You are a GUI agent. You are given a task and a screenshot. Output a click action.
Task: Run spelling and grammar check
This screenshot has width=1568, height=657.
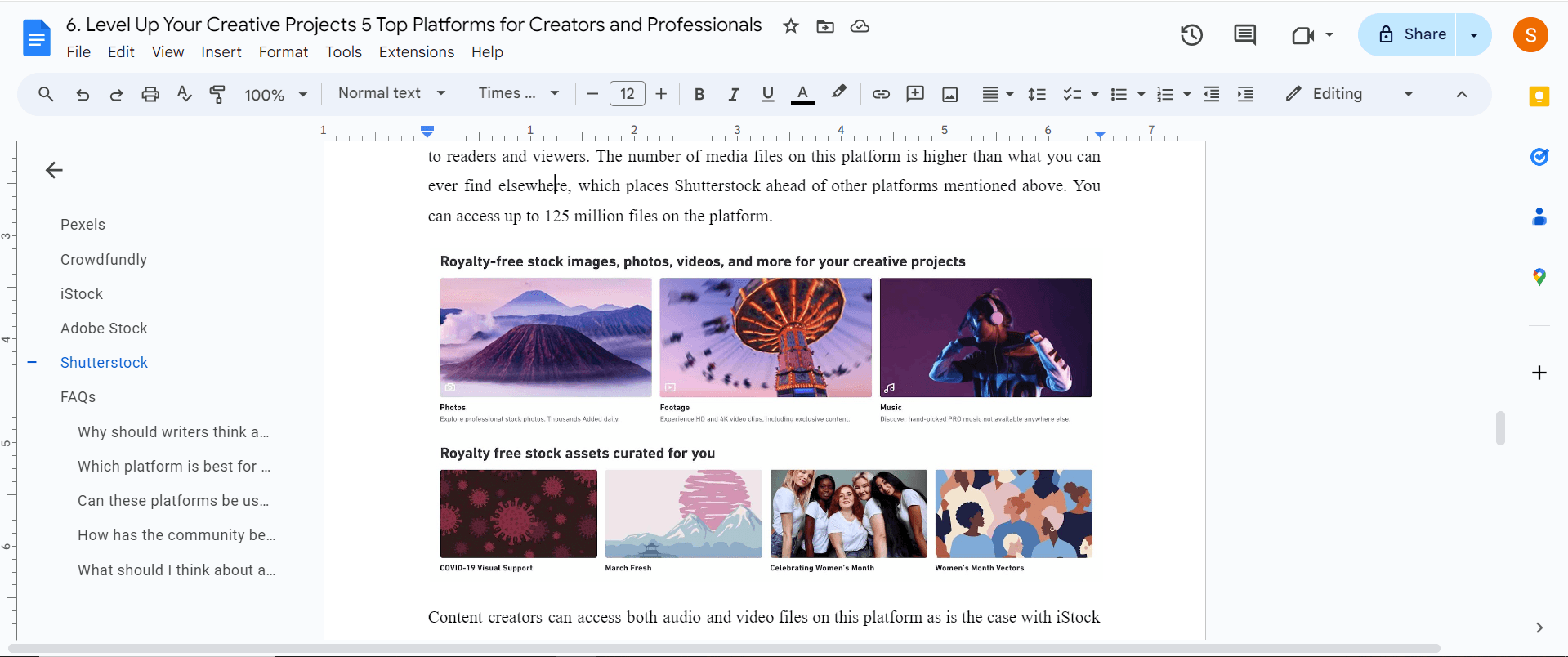184,94
